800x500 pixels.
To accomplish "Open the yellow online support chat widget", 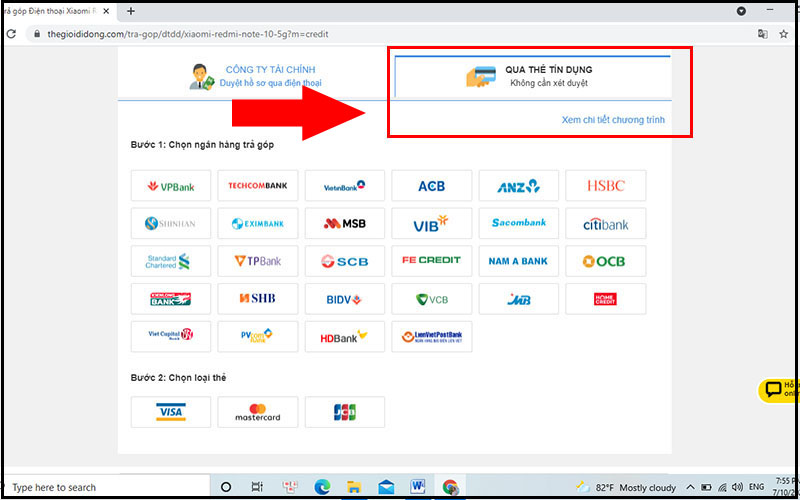I will click(x=779, y=390).
